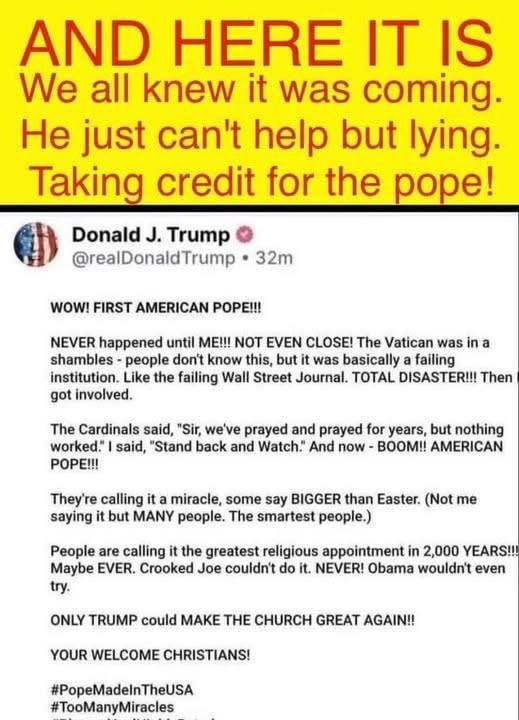Click the 'ONLY TRUMP could MAKE THE CHURCH GREAT AGAIN!!' line
The width and height of the screenshot is (519, 720).
(x=232, y=620)
